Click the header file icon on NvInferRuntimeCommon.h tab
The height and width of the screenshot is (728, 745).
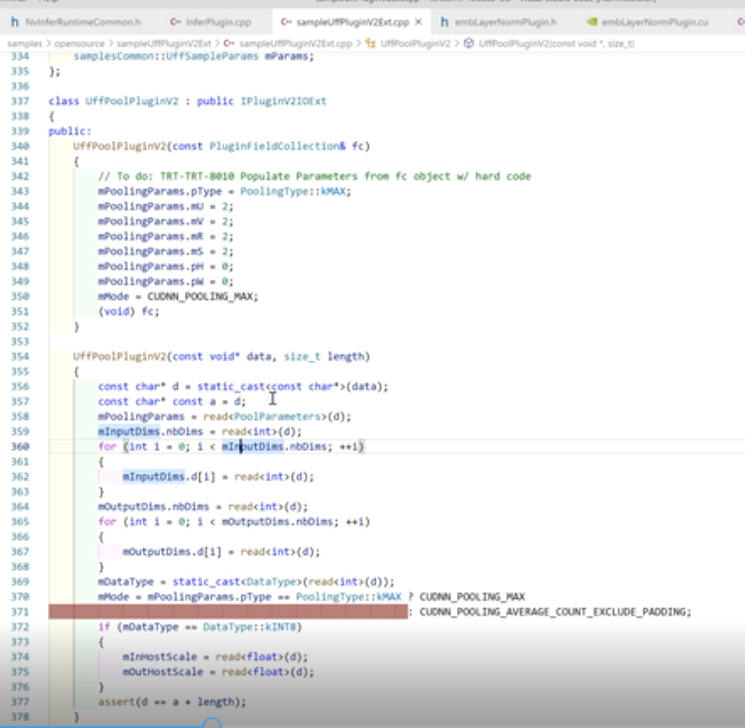15,22
